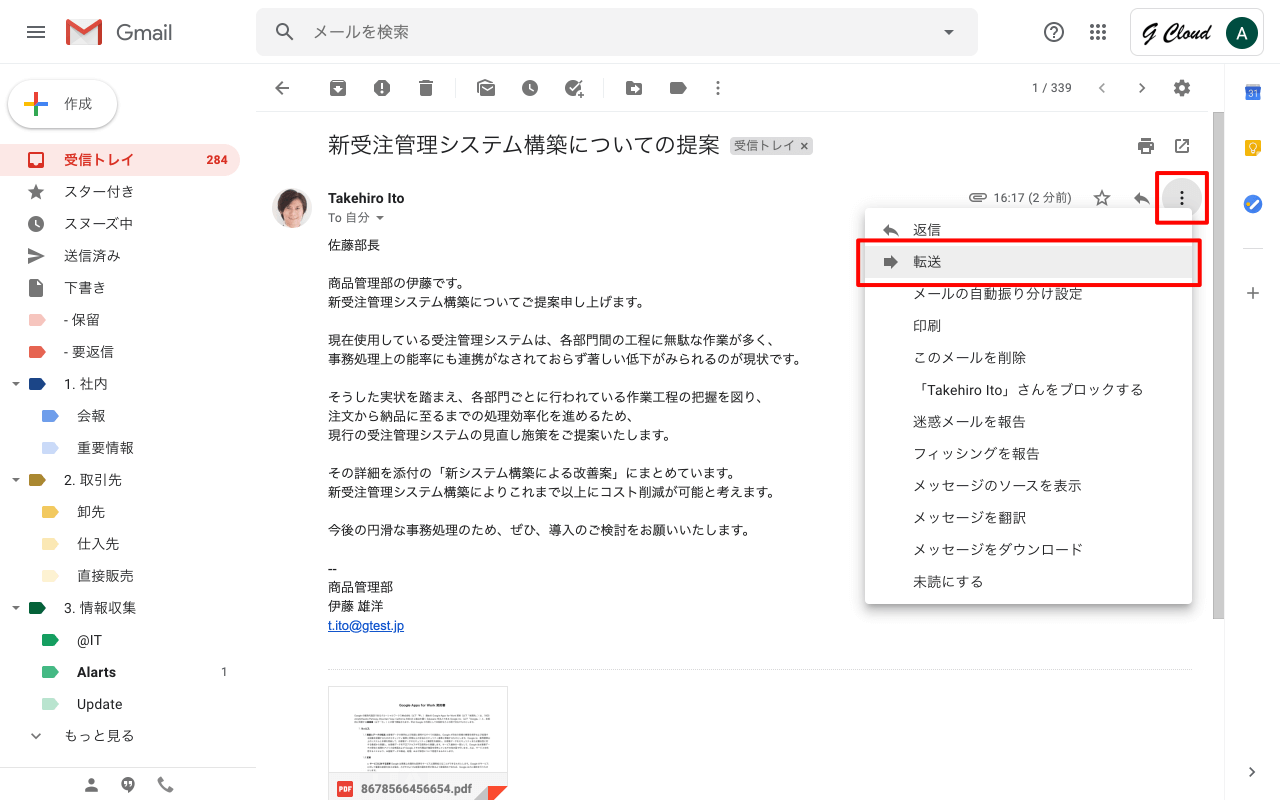
Task: Archive this email
Action: [x=338, y=88]
